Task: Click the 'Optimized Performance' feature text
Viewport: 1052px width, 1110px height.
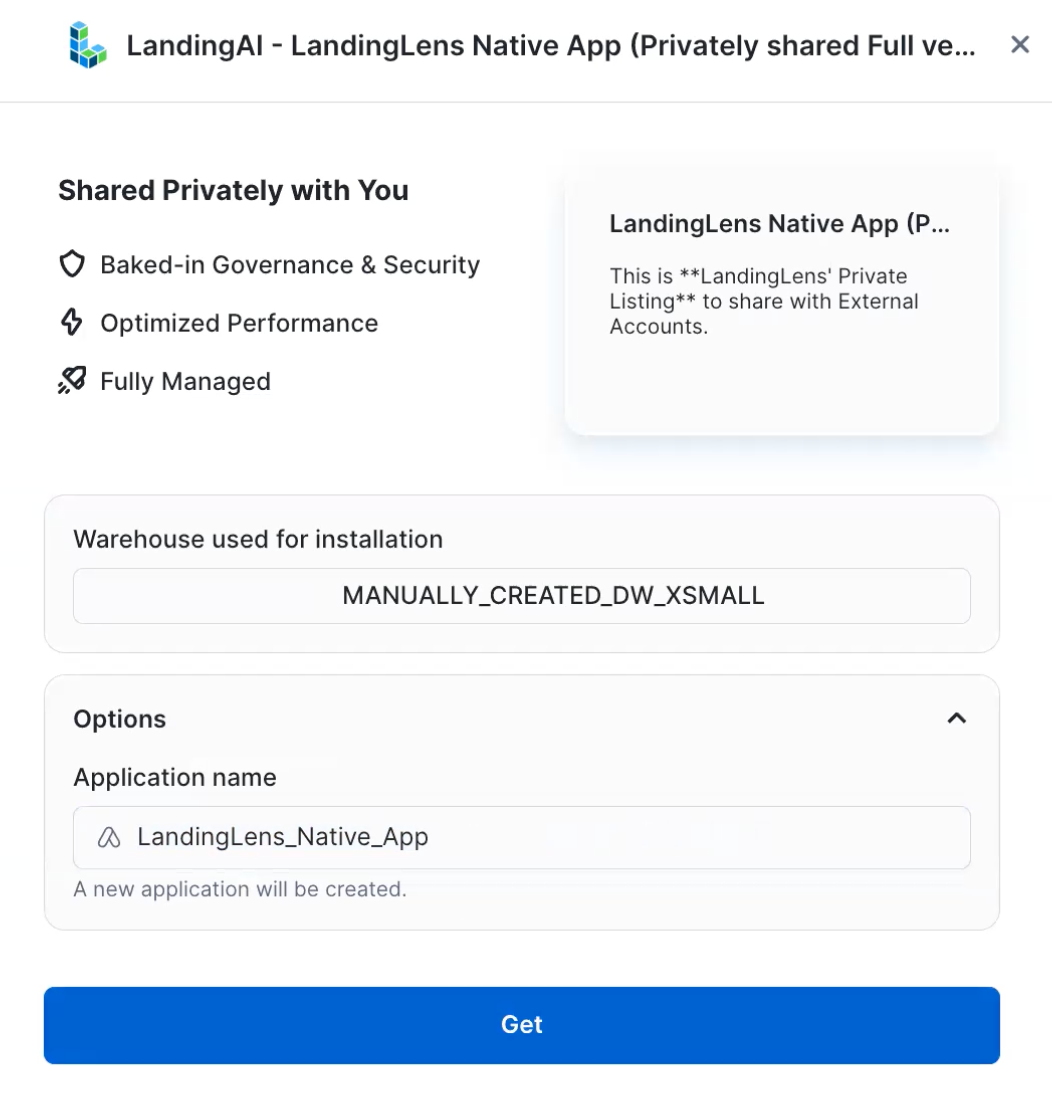Action: pos(239,323)
